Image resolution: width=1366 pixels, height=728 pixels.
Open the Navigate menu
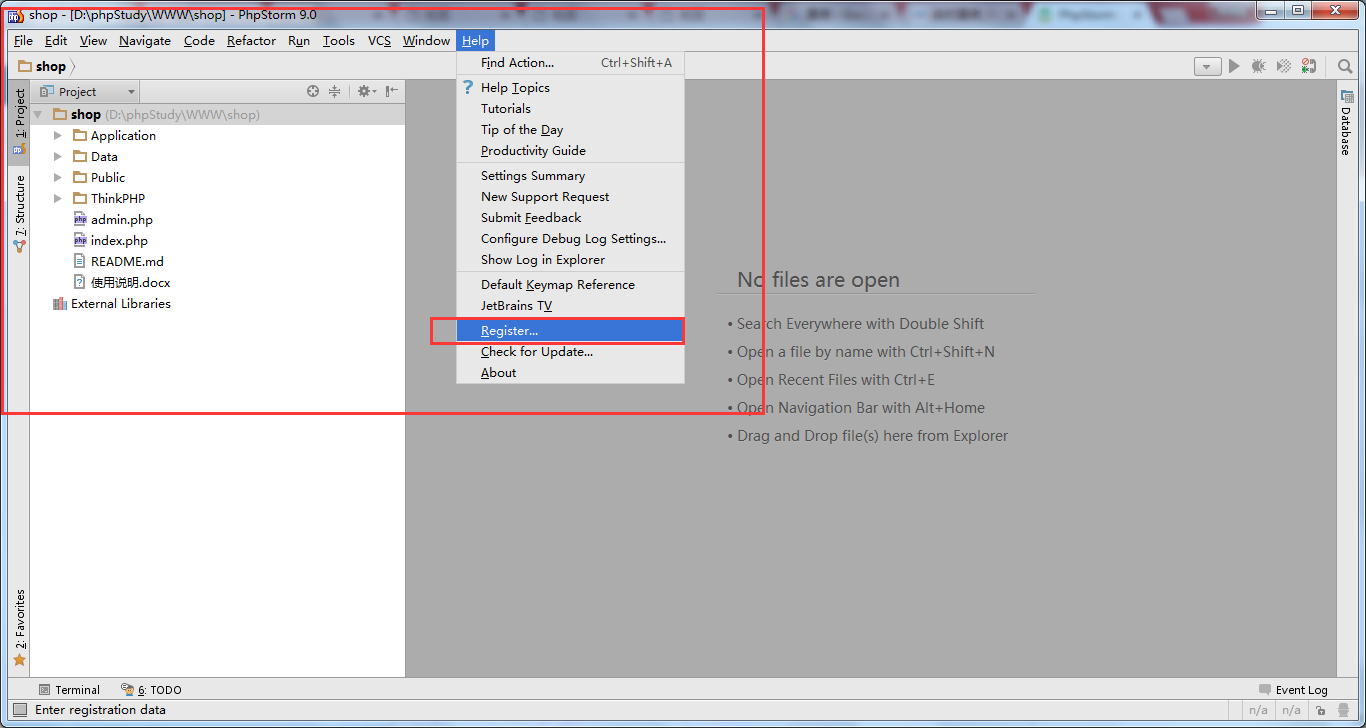145,40
